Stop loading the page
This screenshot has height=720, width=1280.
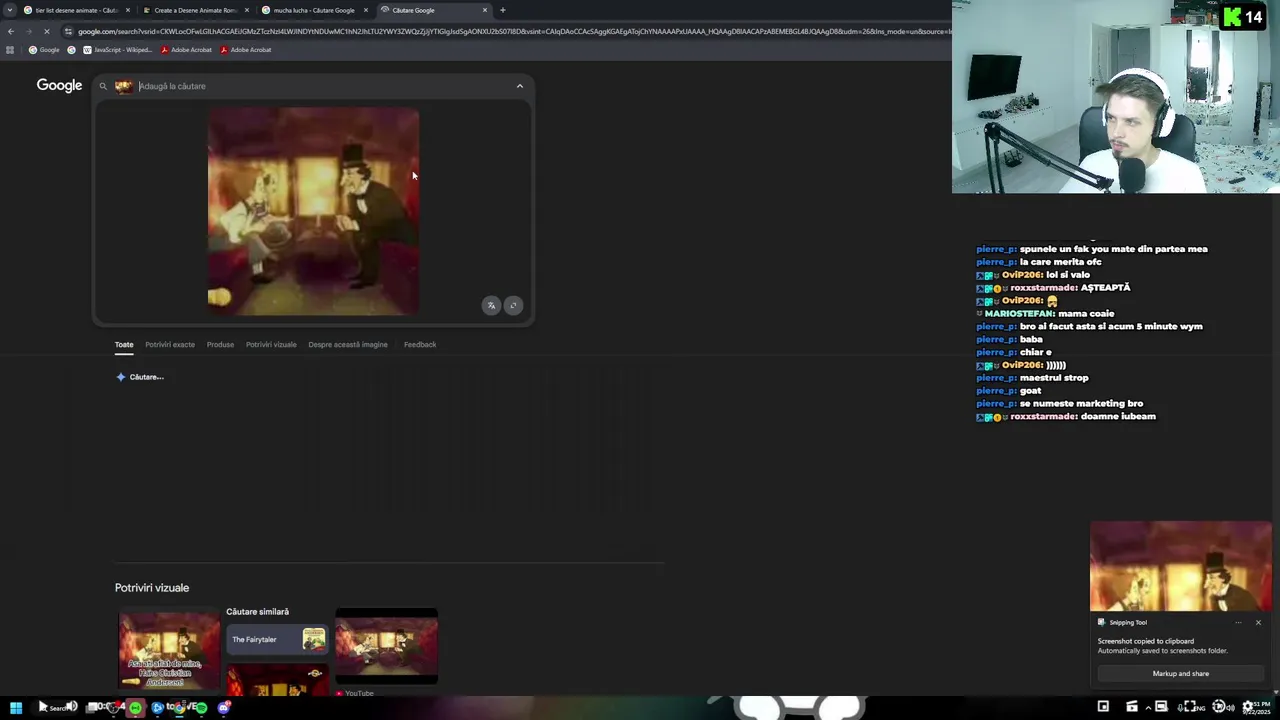pos(47,31)
